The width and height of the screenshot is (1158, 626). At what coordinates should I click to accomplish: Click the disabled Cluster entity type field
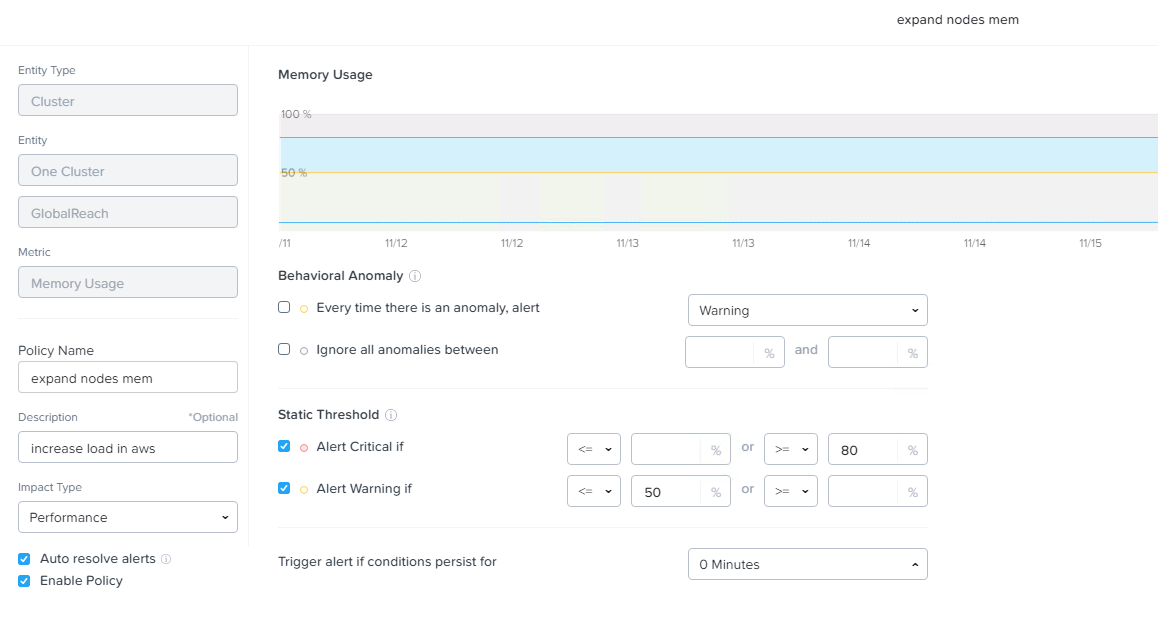click(128, 100)
